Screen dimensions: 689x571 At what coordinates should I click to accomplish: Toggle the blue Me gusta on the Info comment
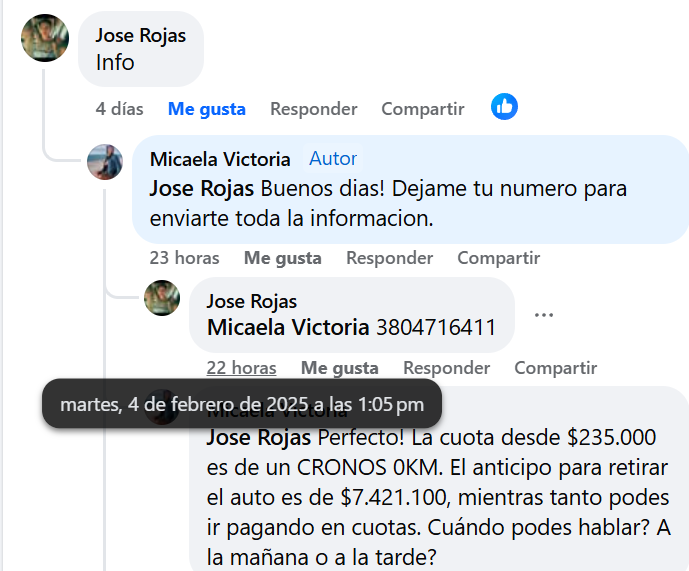pyautogui.click(x=207, y=109)
